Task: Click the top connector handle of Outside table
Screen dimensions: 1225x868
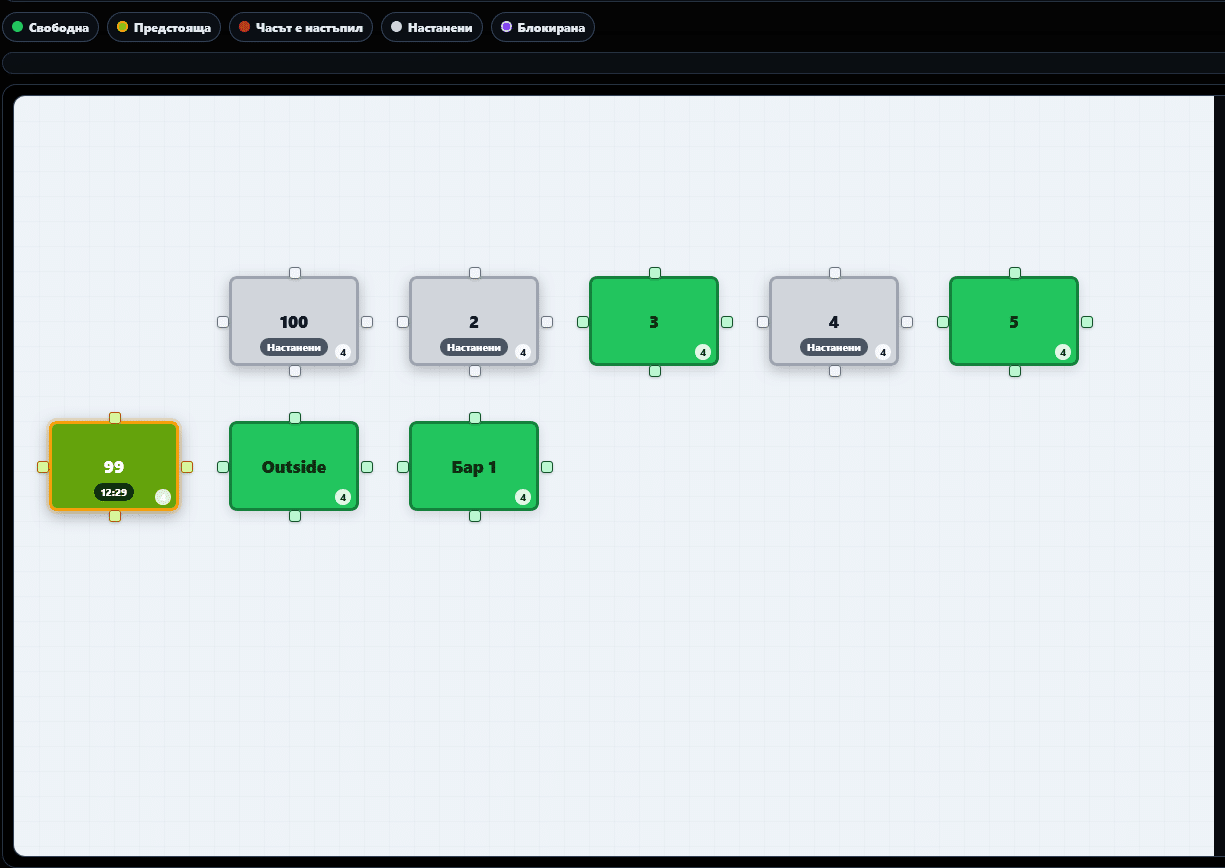Action: (295, 418)
